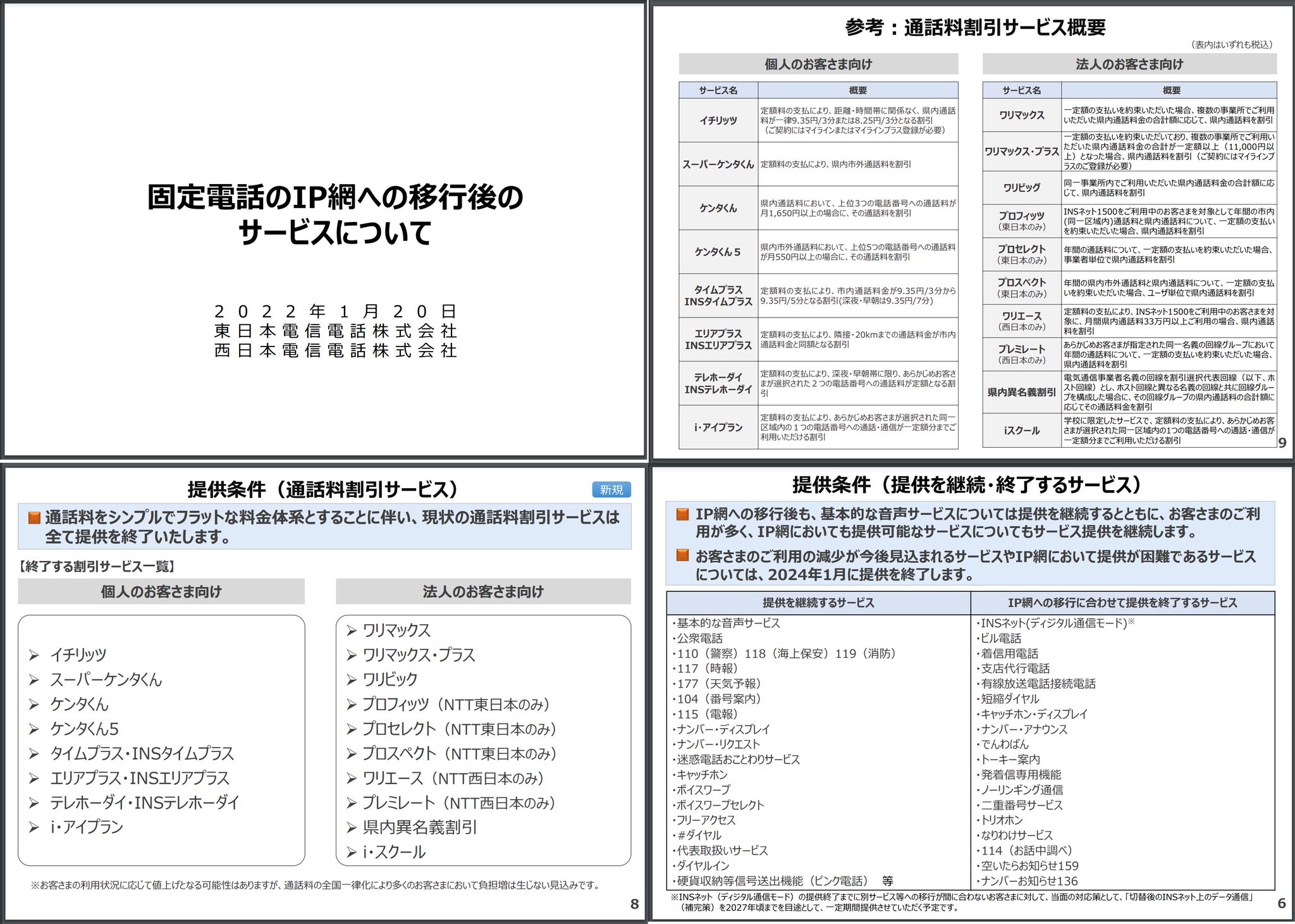The height and width of the screenshot is (924, 1295).
Task: Click ・トーキー案内 entry
Action: 1007,759
